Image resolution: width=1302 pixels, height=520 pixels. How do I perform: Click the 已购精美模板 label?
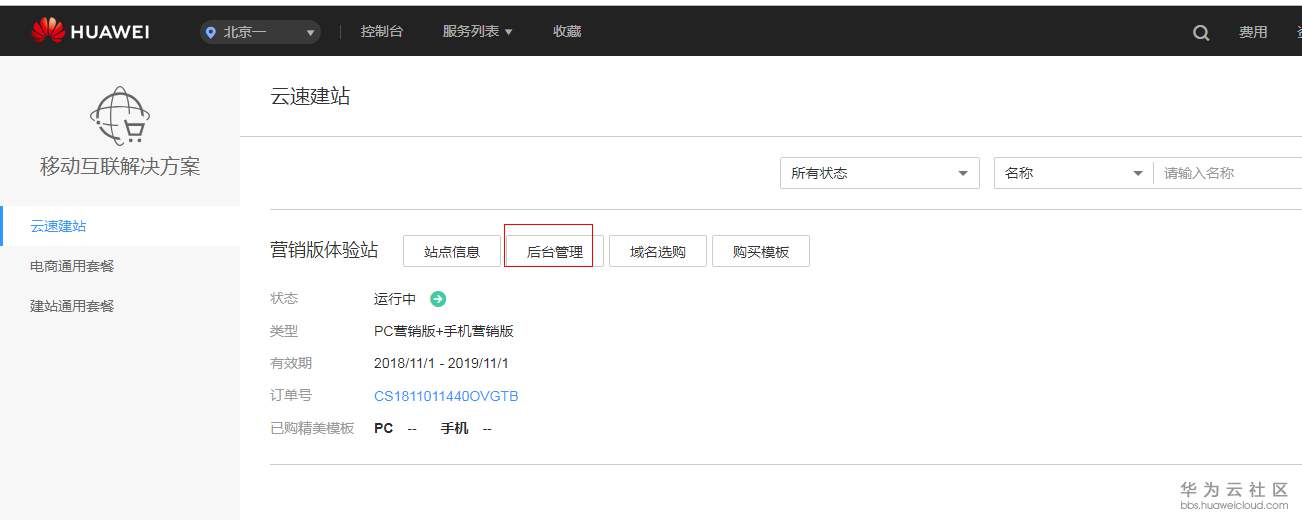pyautogui.click(x=312, y=428)
